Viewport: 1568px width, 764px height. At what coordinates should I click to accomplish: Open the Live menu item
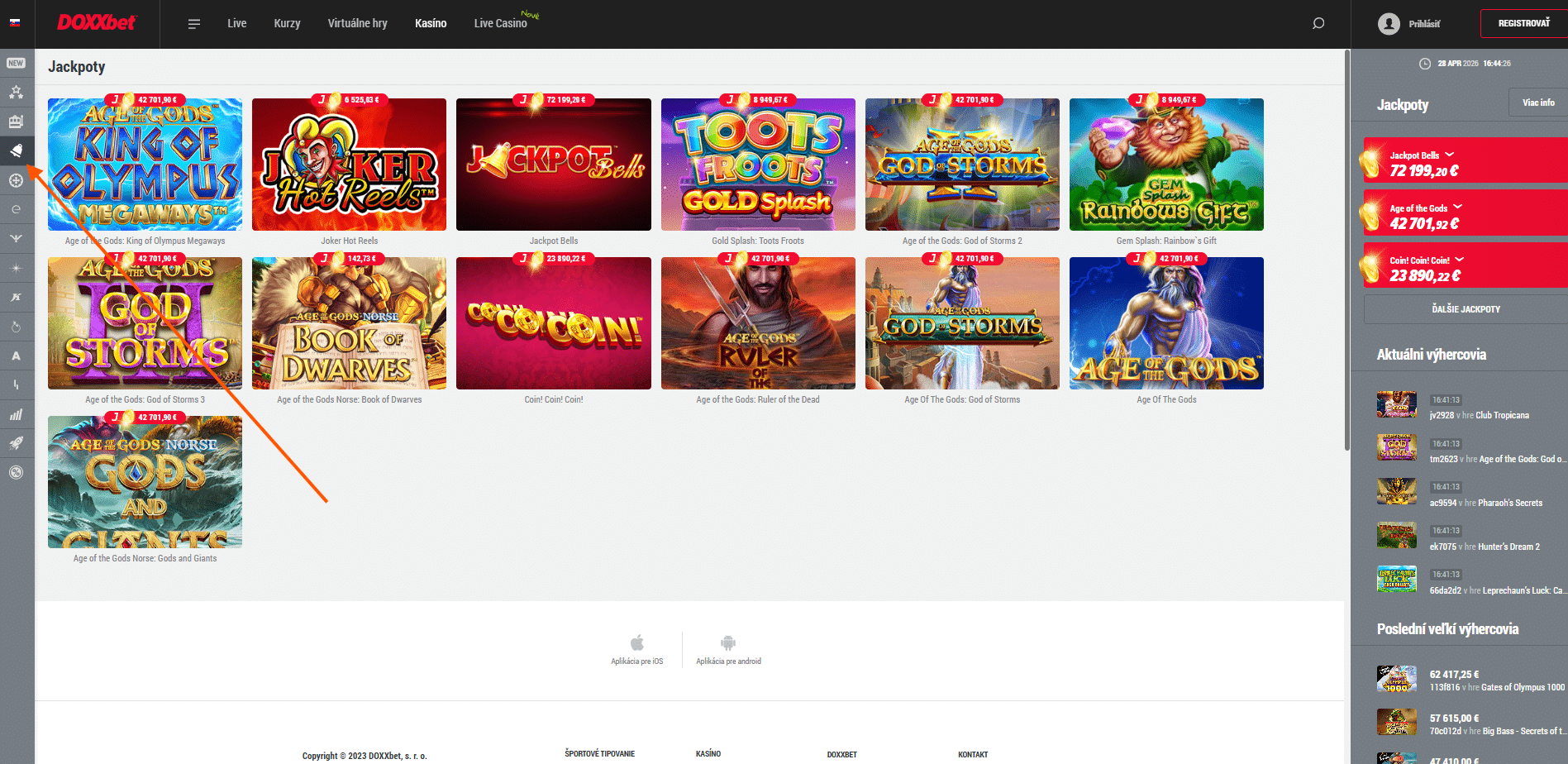pyautogui.click(x=237, y=23)
